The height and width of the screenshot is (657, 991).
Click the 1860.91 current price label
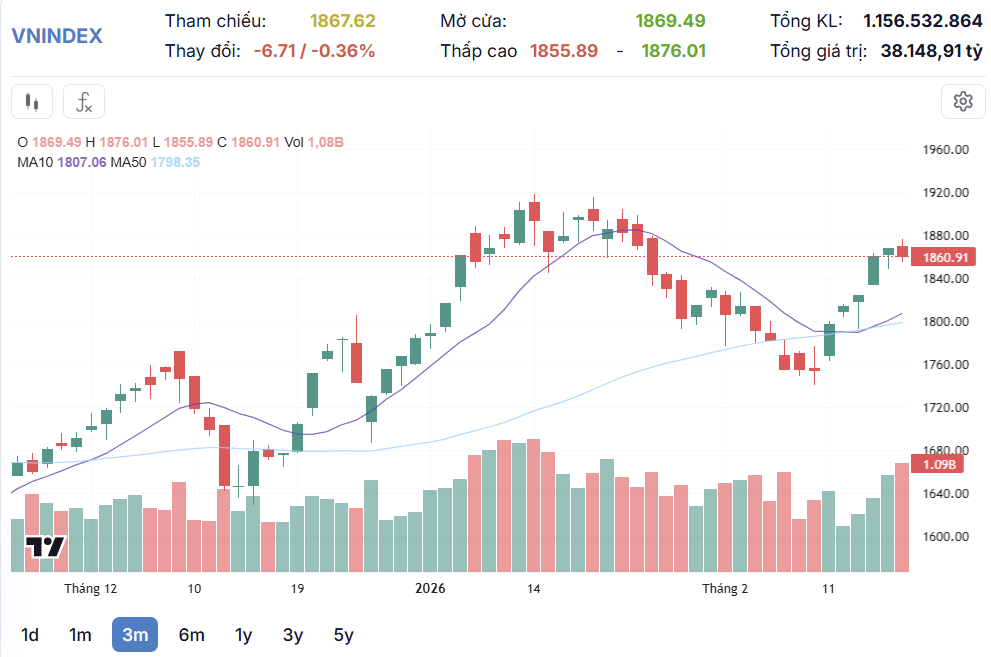click(x=944, y=257)
